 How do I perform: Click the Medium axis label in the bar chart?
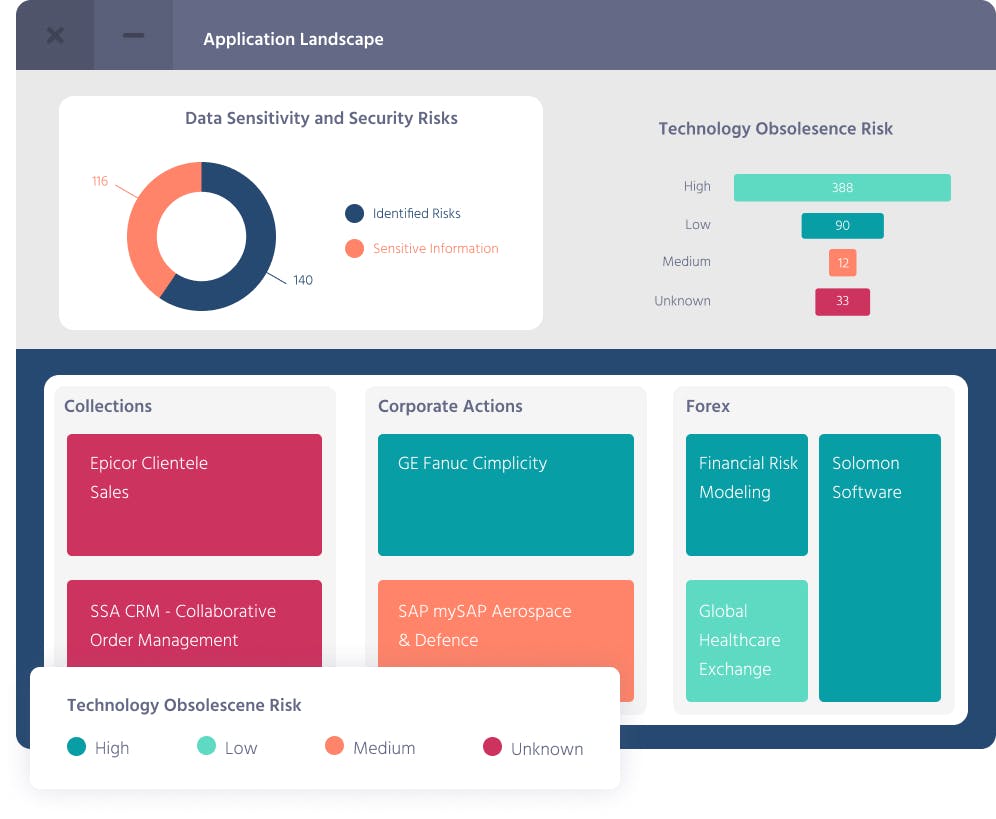tap(686, 262)
